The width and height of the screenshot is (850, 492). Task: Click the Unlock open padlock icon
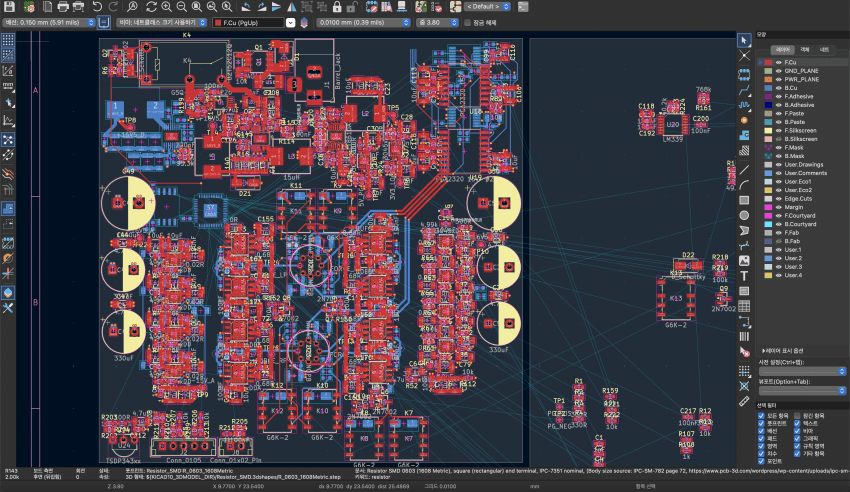click(x=352, y=7)
